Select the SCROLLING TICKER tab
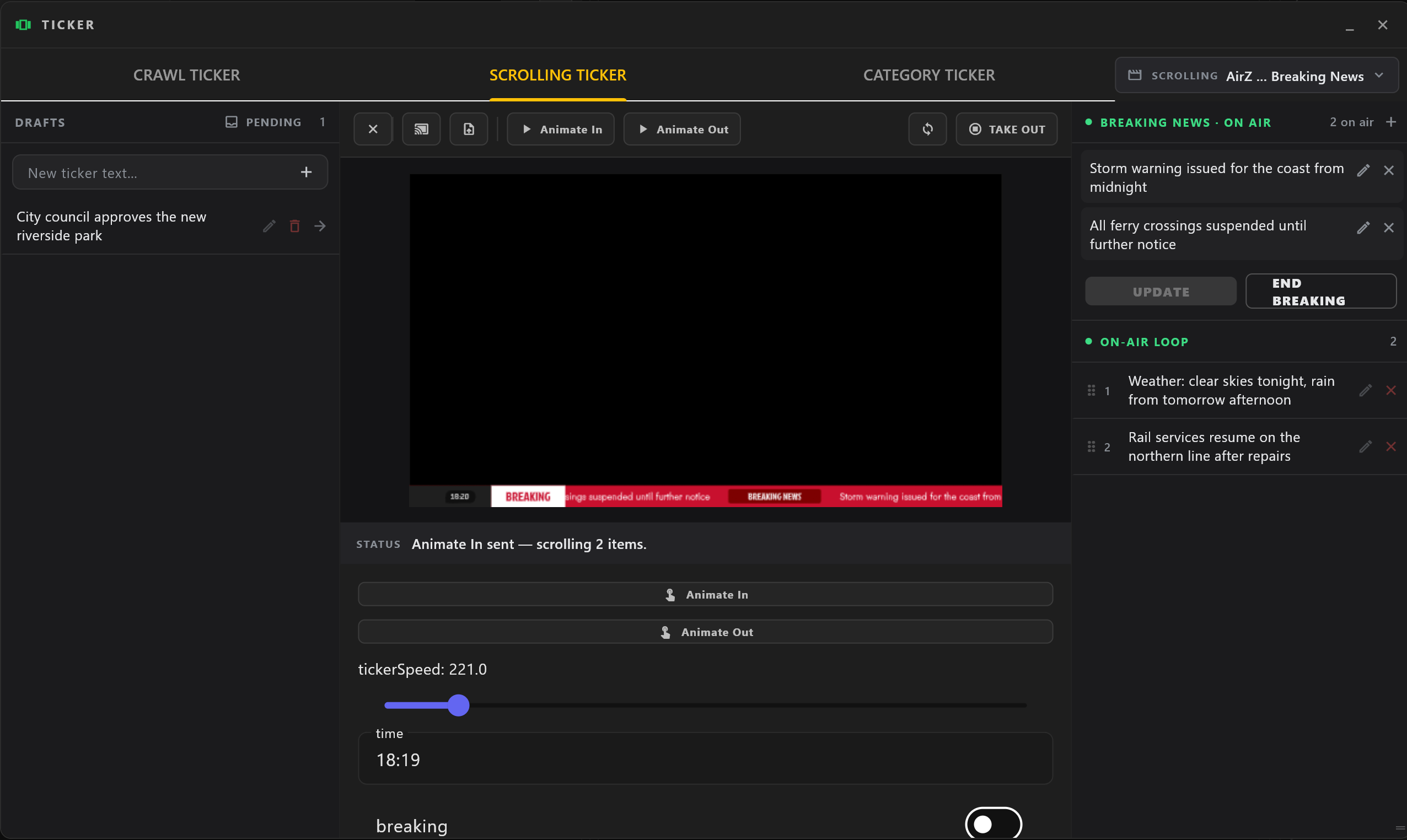Viewport: 1407px width, 840px height. 557,75
